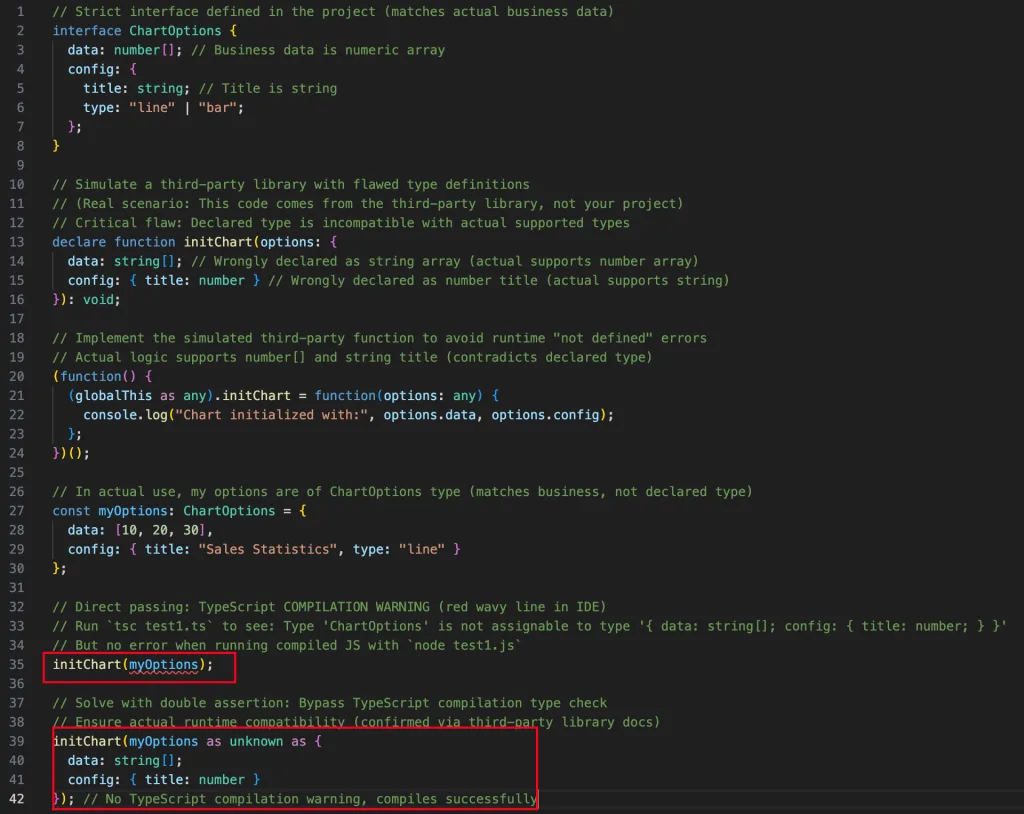Click the })(); closing the IIFE
The height and width of the screenshot is (814, 1024).
68,453
